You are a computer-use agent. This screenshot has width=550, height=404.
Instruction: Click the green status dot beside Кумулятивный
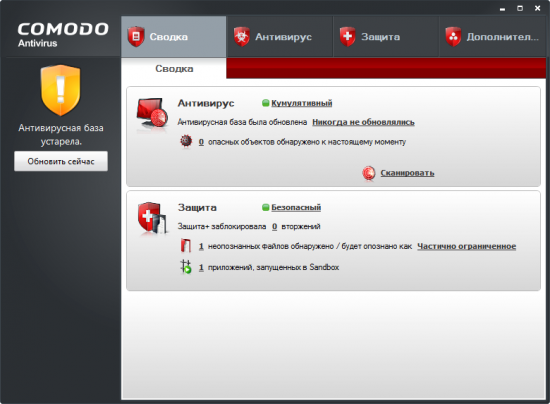266,103
